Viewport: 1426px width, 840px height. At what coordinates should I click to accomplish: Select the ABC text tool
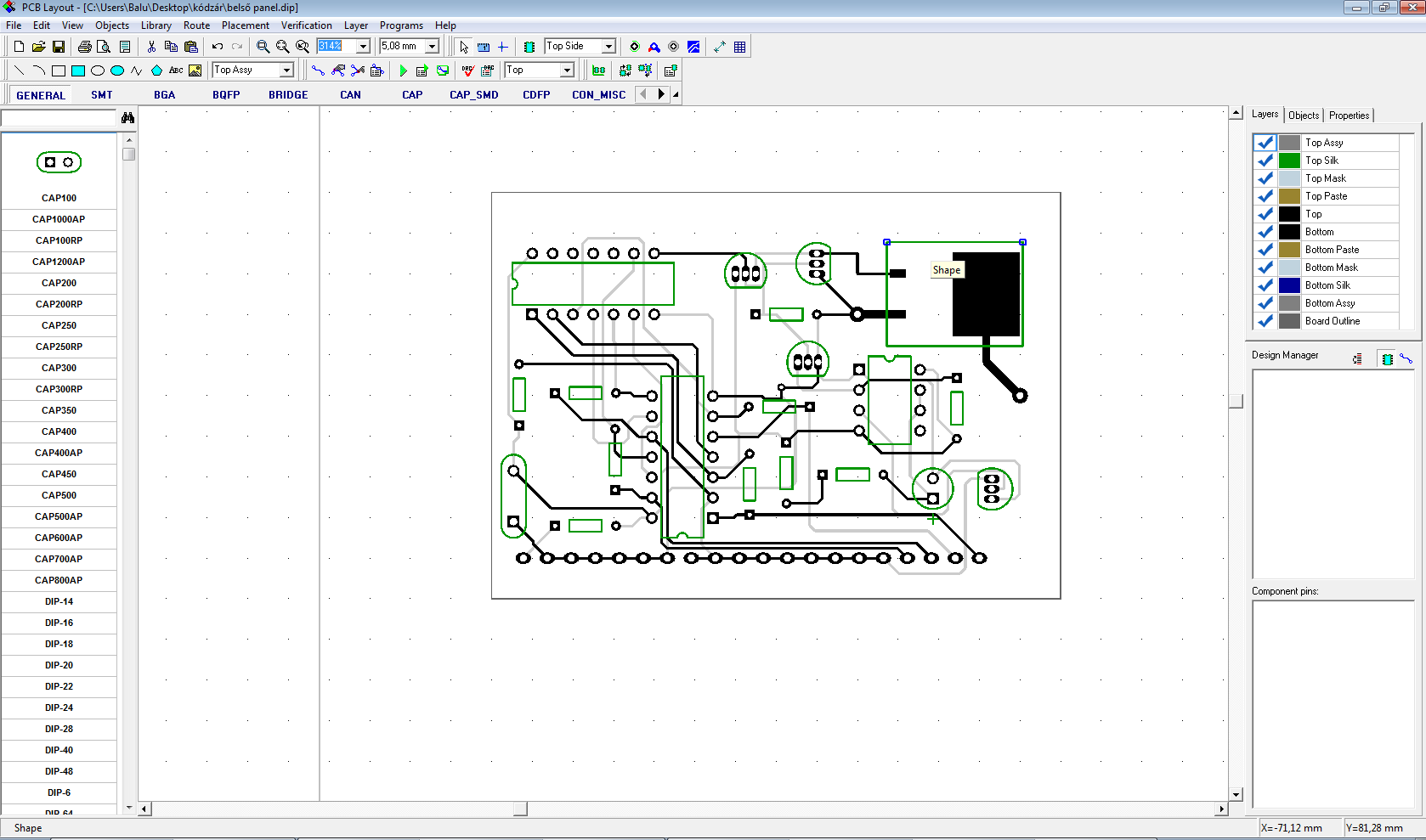point(176,70)
